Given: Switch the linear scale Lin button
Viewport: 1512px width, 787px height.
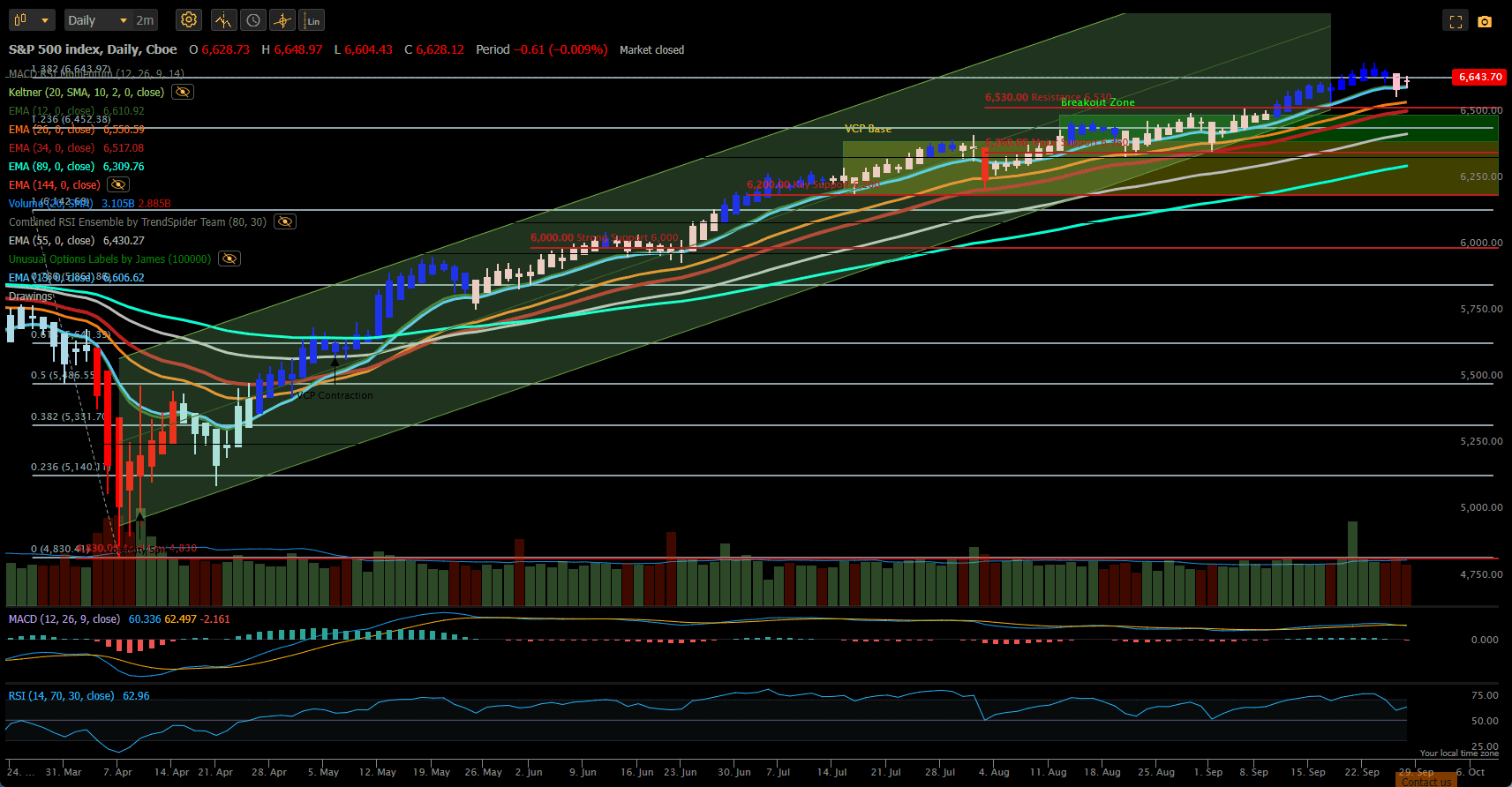Looking at the screenshot, I should coord(312,19).
